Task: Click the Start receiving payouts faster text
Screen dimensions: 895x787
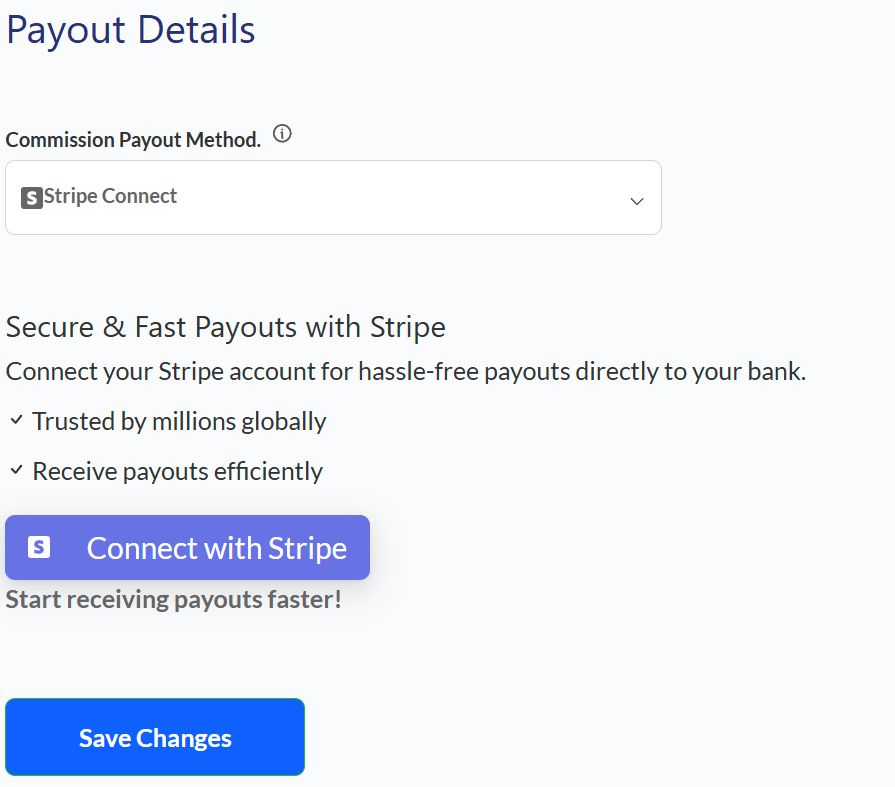Action: click(174, 600)
